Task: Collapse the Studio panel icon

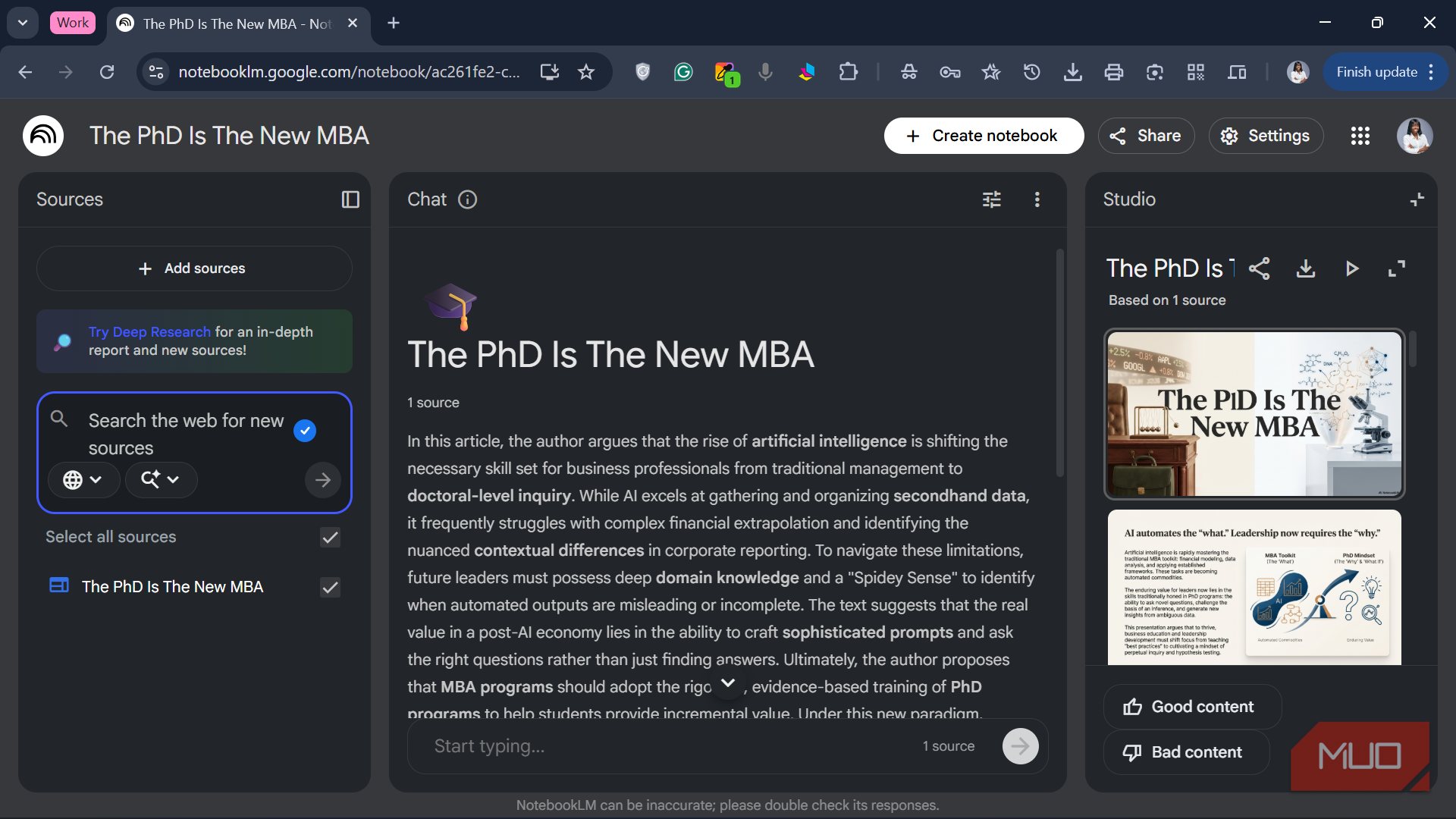Action: click(1417, 199)
